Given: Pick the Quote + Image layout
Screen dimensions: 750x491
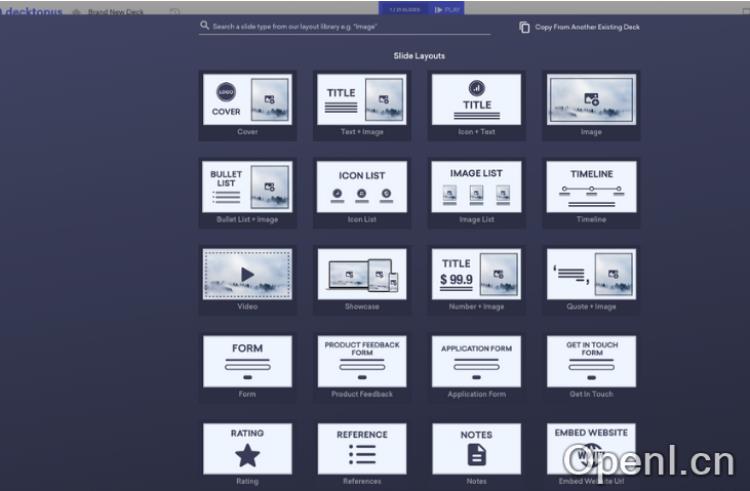Looking at the screenshot, I should click(591, 274).
